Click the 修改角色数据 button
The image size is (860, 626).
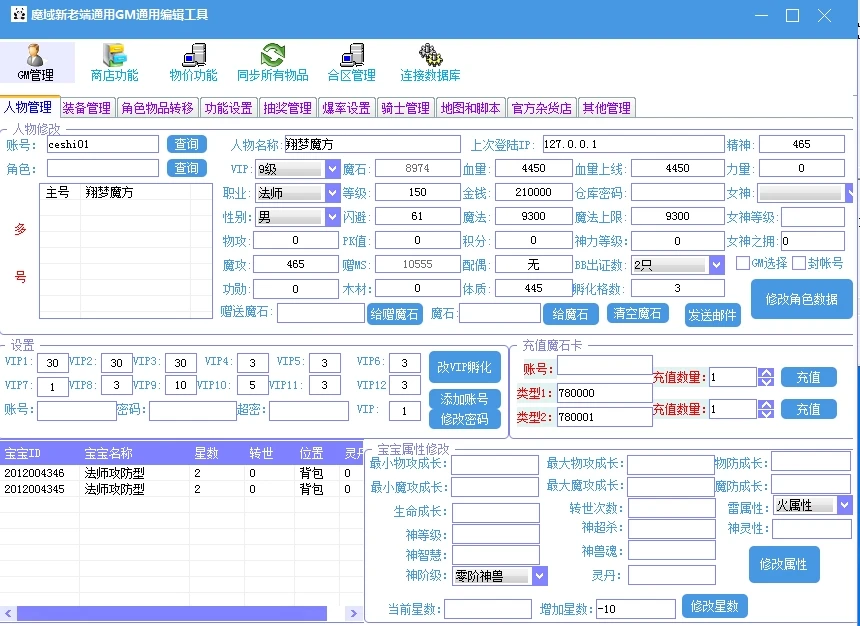801,299
